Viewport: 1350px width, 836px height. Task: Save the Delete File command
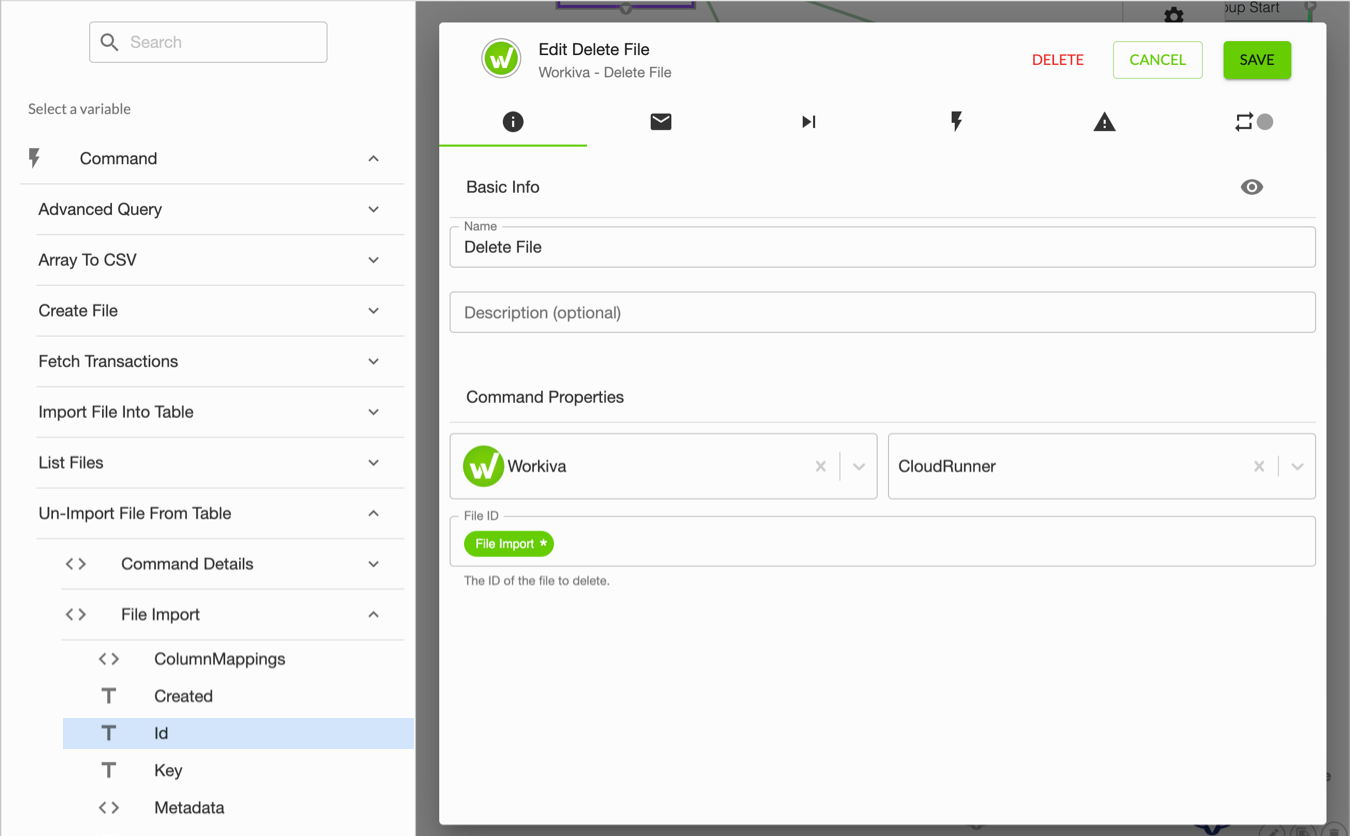pyautogui.click(x=1257, y=60)
